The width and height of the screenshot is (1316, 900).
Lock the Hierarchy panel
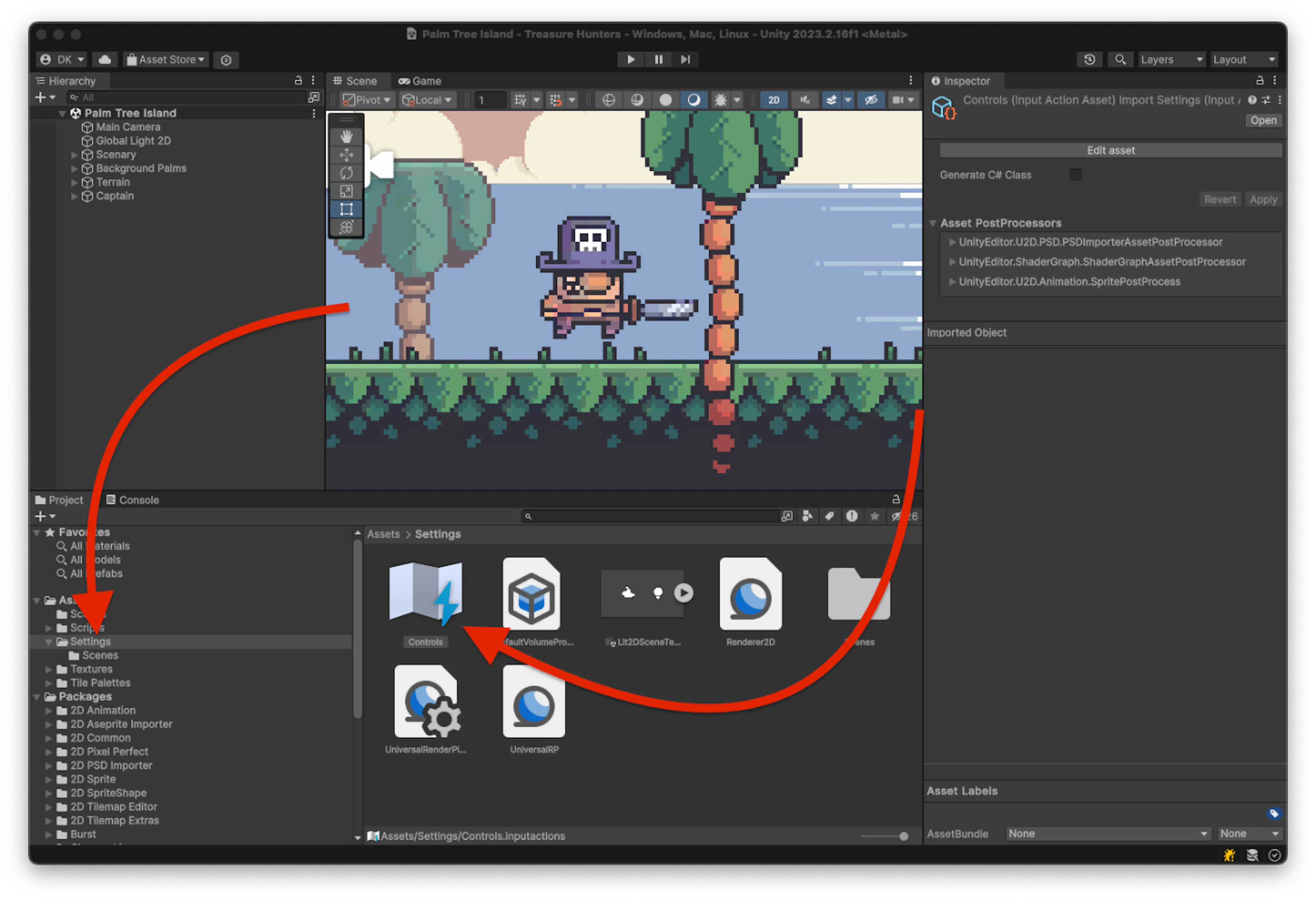tap(298, 81)
